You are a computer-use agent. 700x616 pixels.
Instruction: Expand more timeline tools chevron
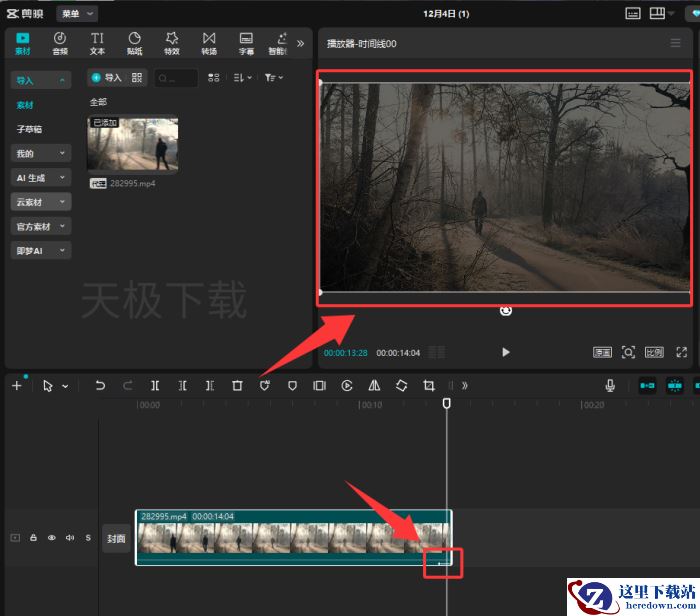click(x=465, y=385)
